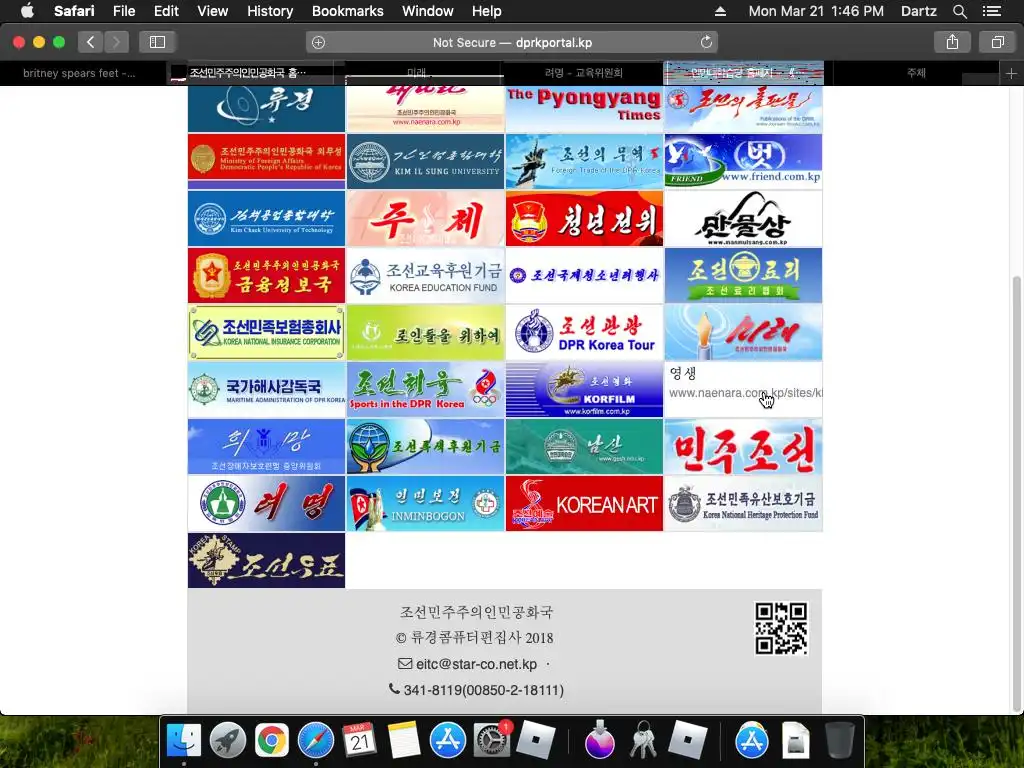Open the Trash in the Dock
The height and width of the screenshot is (768, 1024).
[x=840, y=741]
